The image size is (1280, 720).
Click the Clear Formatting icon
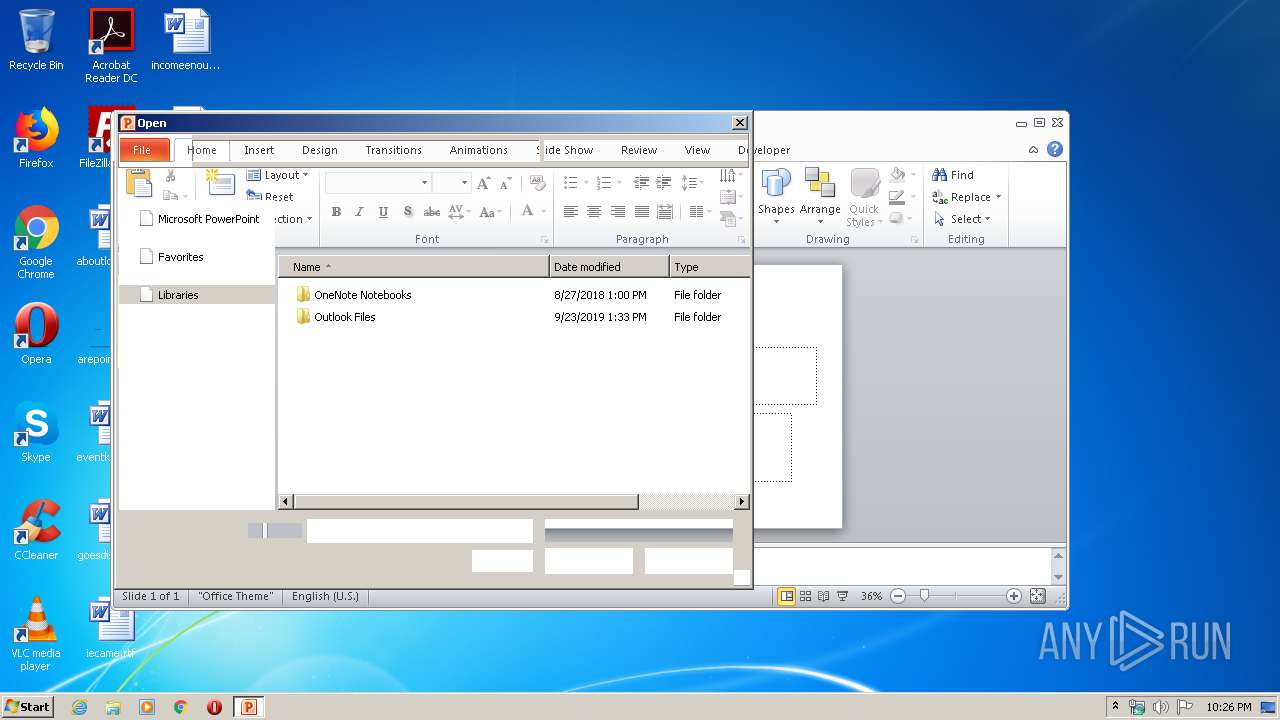coord(538,183)
